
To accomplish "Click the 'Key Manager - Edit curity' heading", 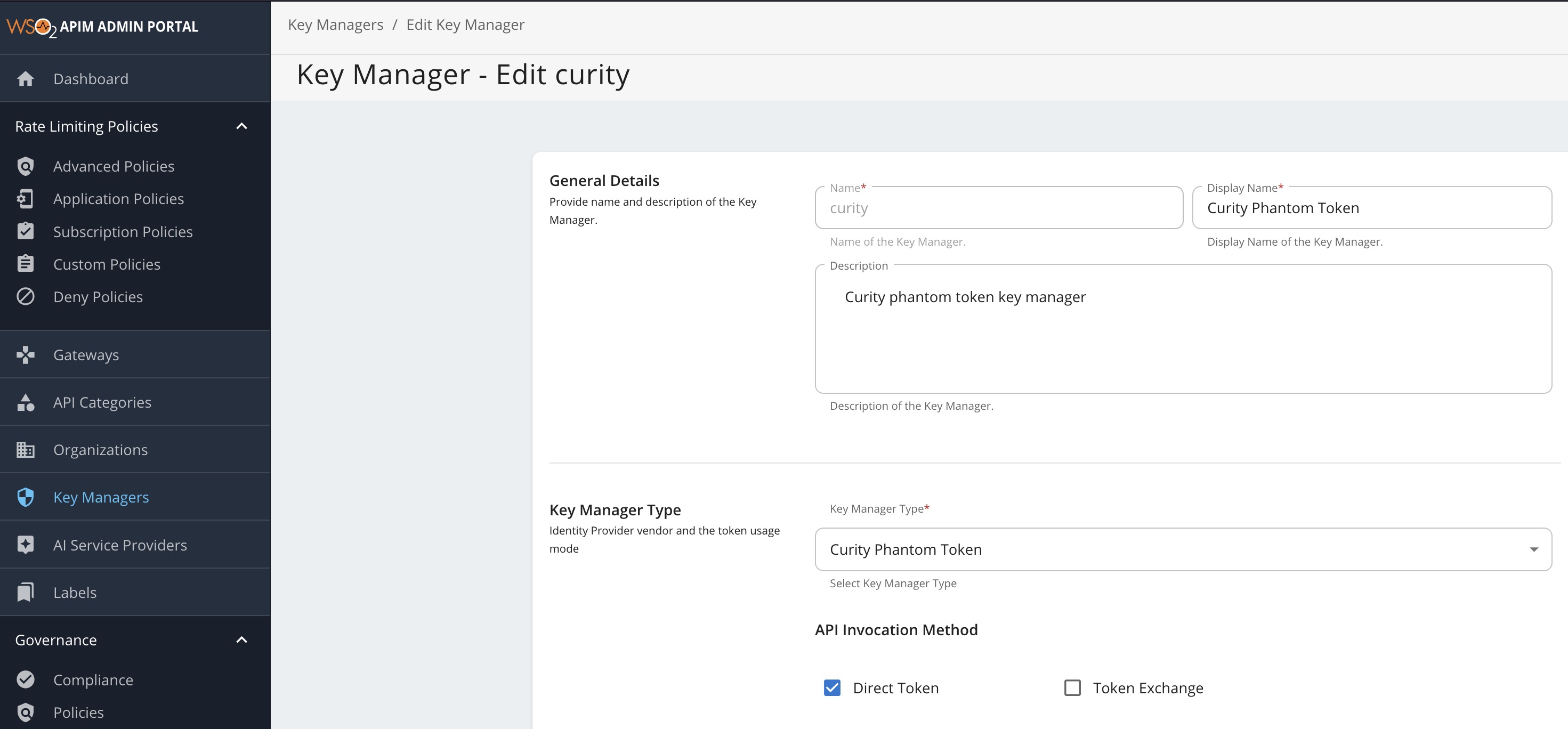I will pos(463,75).
